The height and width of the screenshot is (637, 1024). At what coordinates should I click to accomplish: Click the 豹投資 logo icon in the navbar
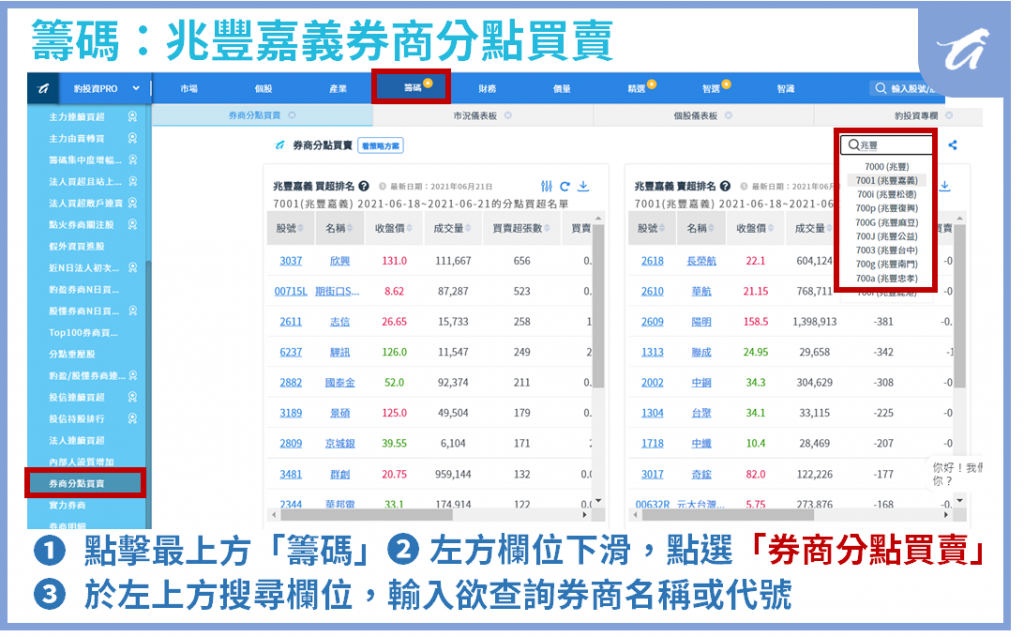[x=43, y=88]
